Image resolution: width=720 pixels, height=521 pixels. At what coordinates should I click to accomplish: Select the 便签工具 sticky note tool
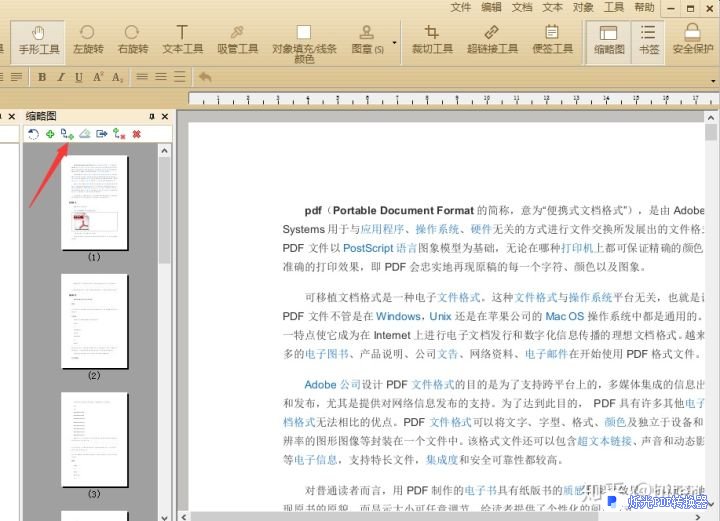[552, 40]
